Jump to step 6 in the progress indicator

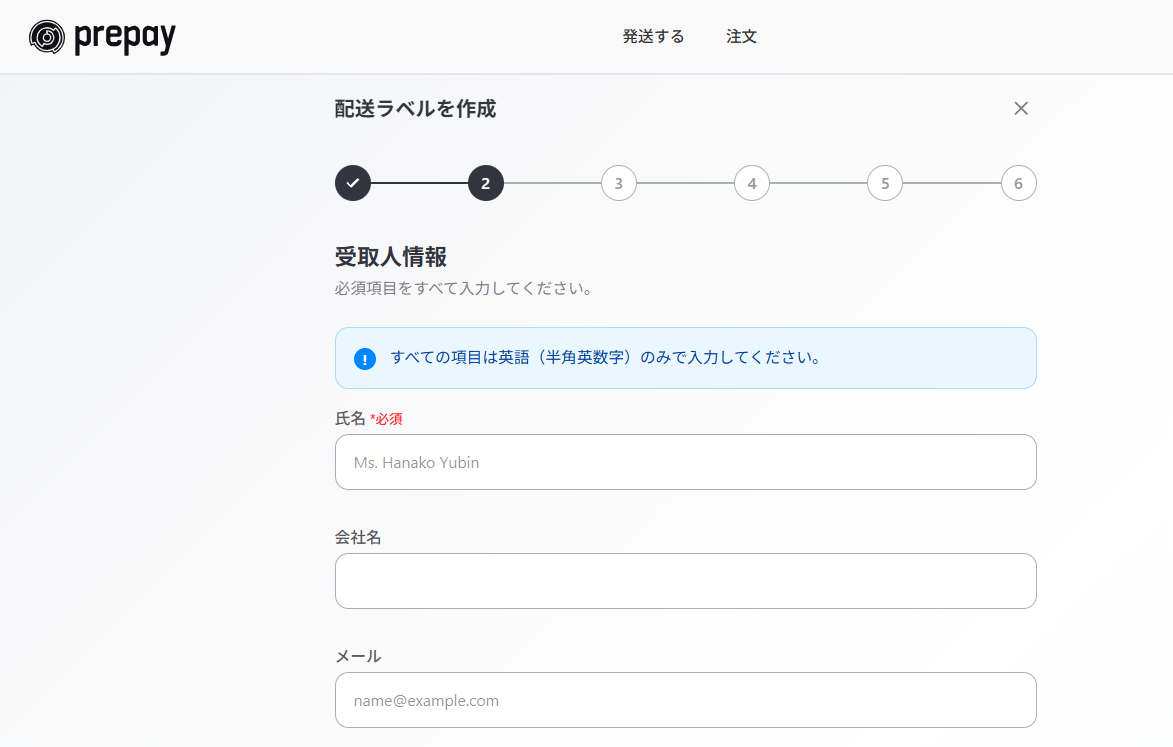pos(1018,183)
